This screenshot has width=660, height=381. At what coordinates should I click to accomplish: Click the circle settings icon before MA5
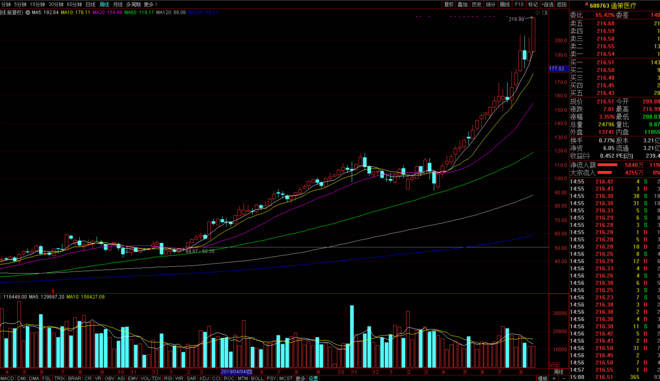coord(28,13)
